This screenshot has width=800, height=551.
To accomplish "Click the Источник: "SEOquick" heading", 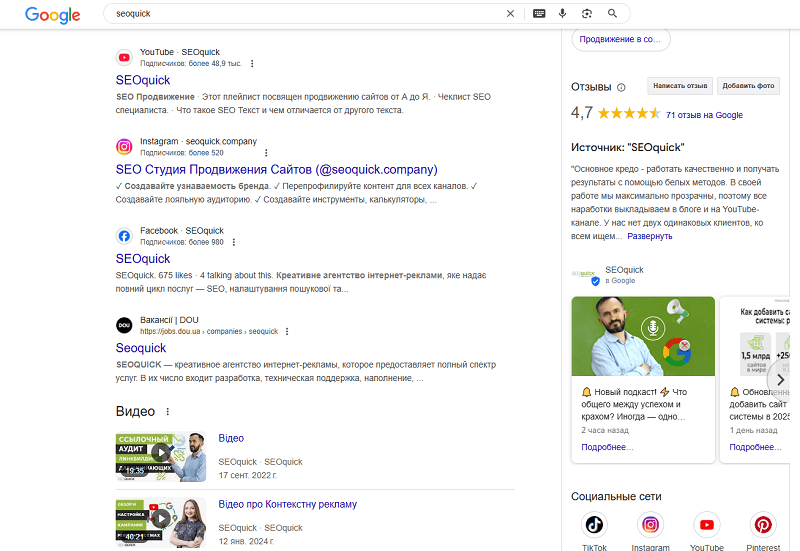I will coord(628,147).
